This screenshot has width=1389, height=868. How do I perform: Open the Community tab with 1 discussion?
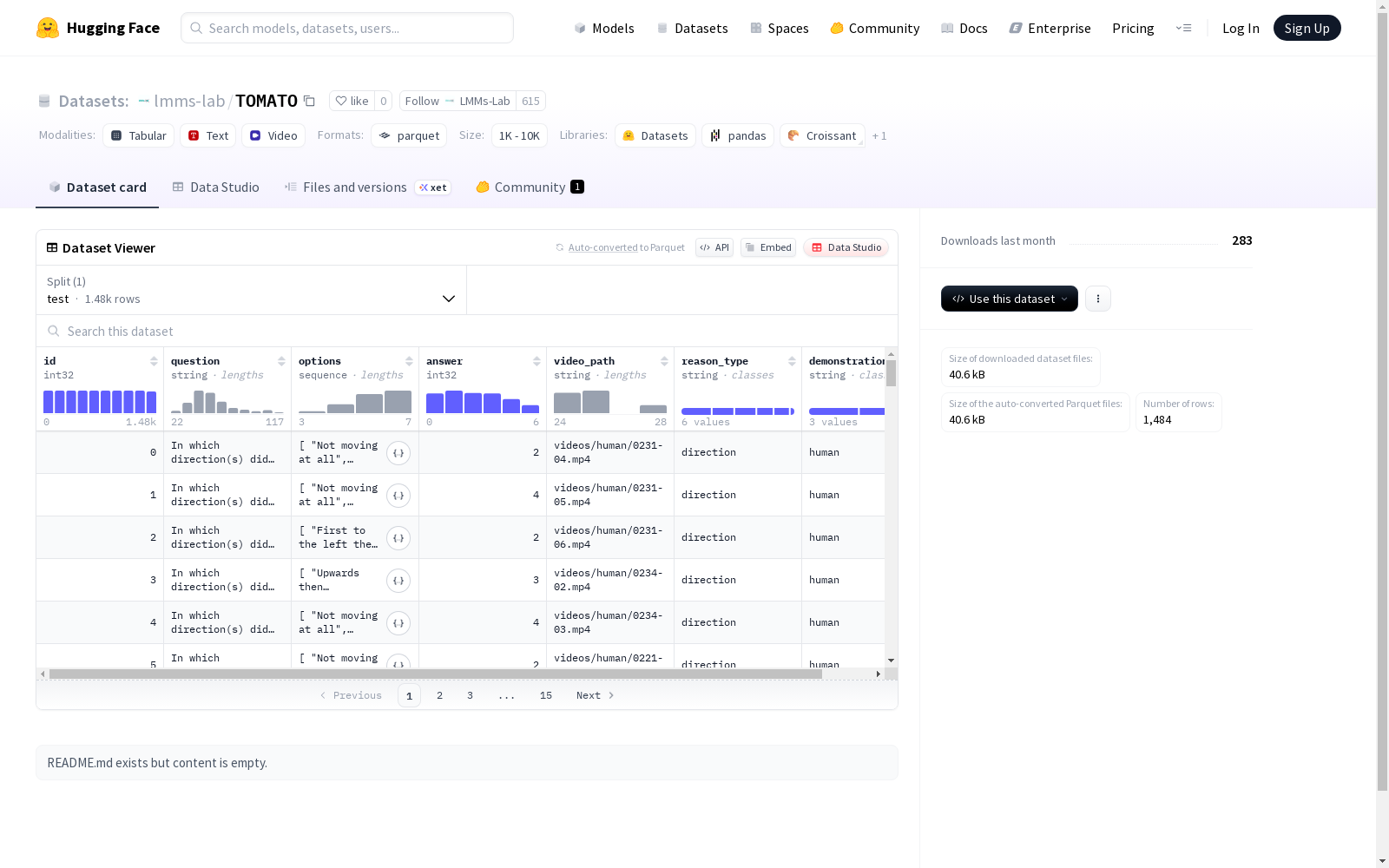pos(530,187)
